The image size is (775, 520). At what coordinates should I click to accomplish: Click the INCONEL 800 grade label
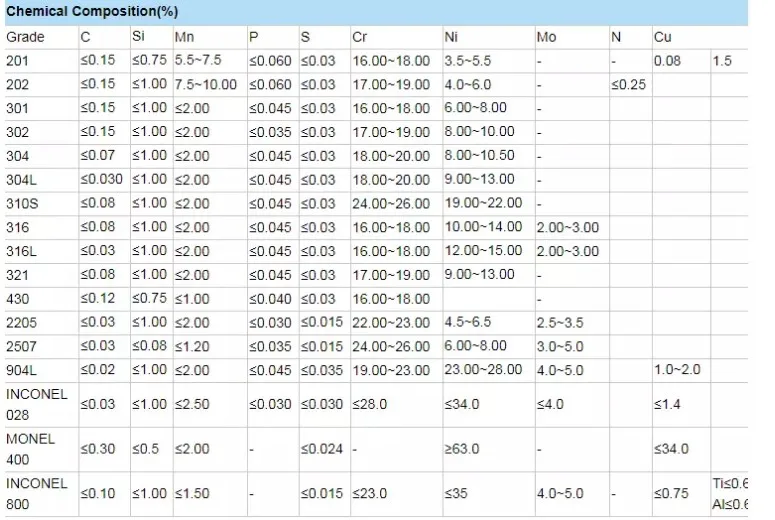point(36,493)
